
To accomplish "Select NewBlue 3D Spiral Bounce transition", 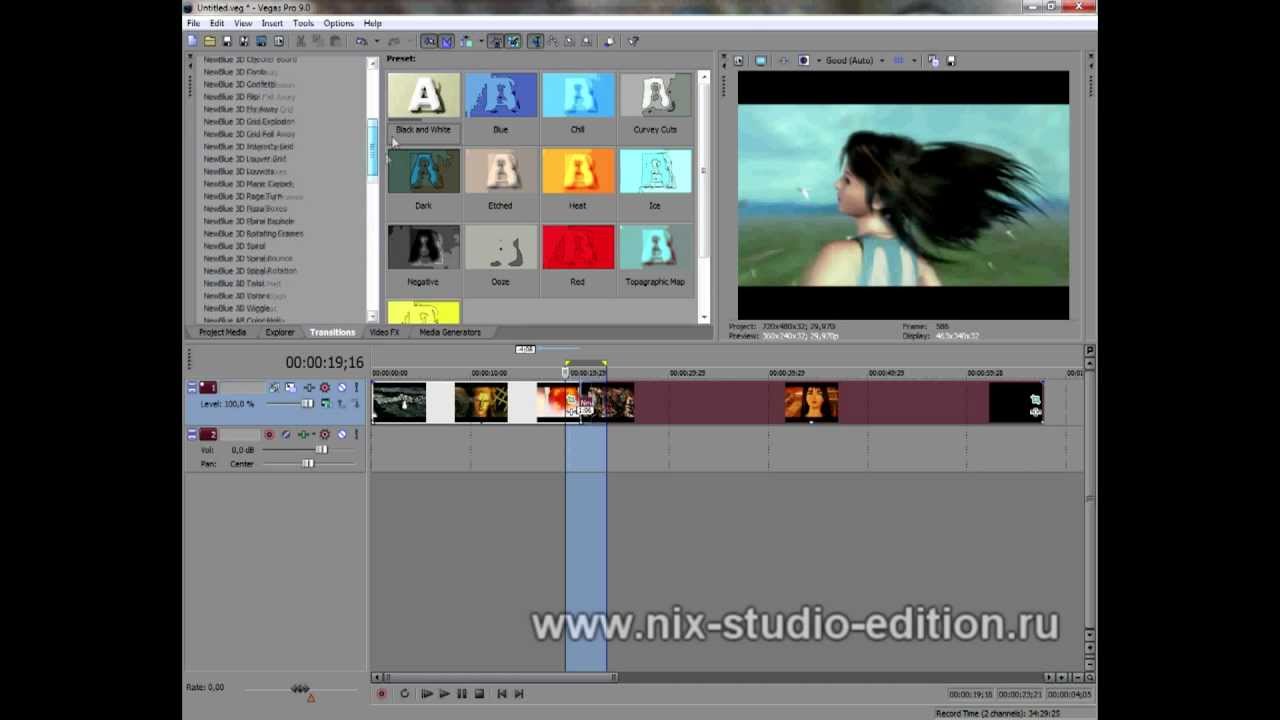I will coord(248,259).
